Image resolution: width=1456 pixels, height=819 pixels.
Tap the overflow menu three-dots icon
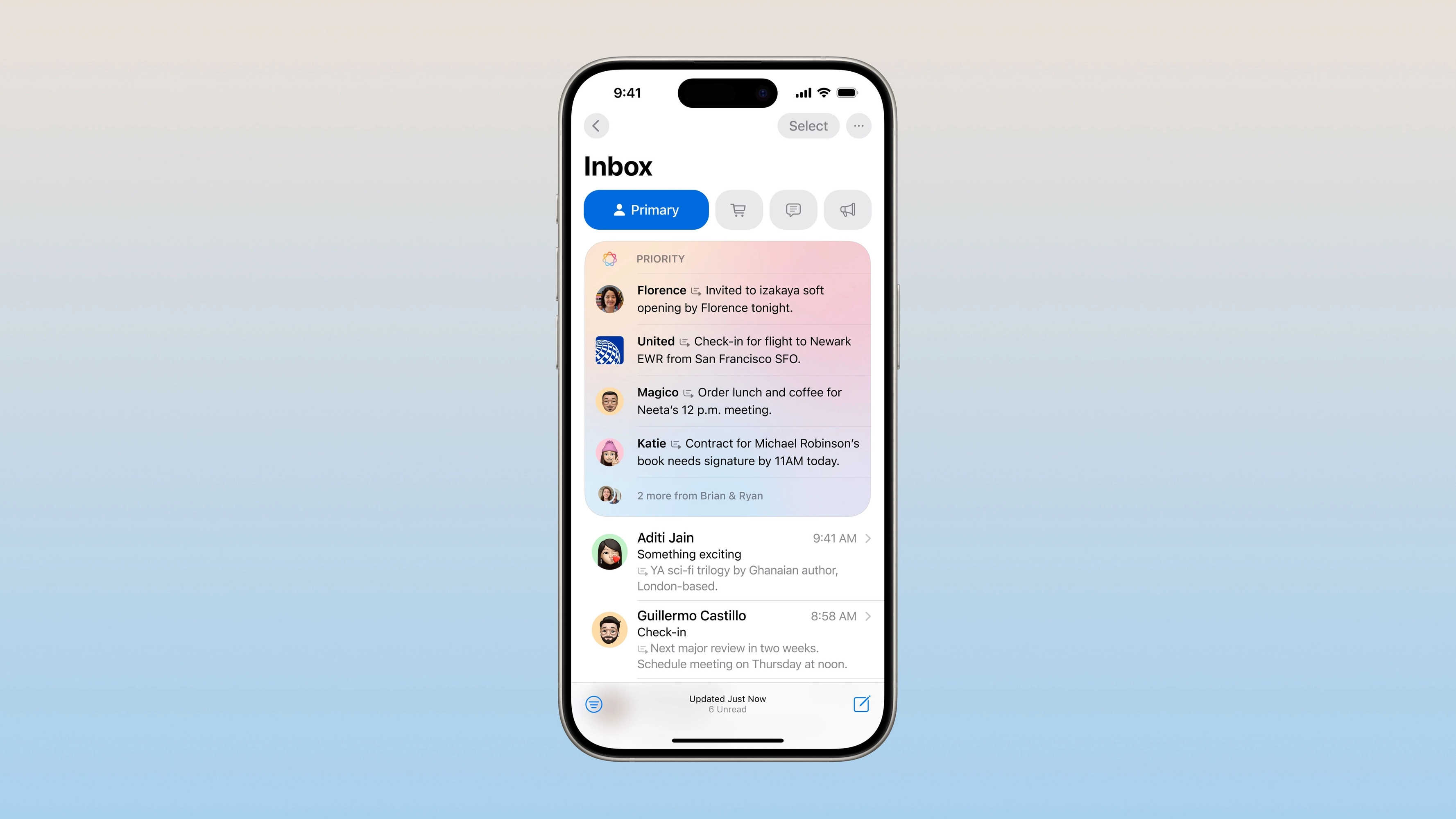(858, 125)
